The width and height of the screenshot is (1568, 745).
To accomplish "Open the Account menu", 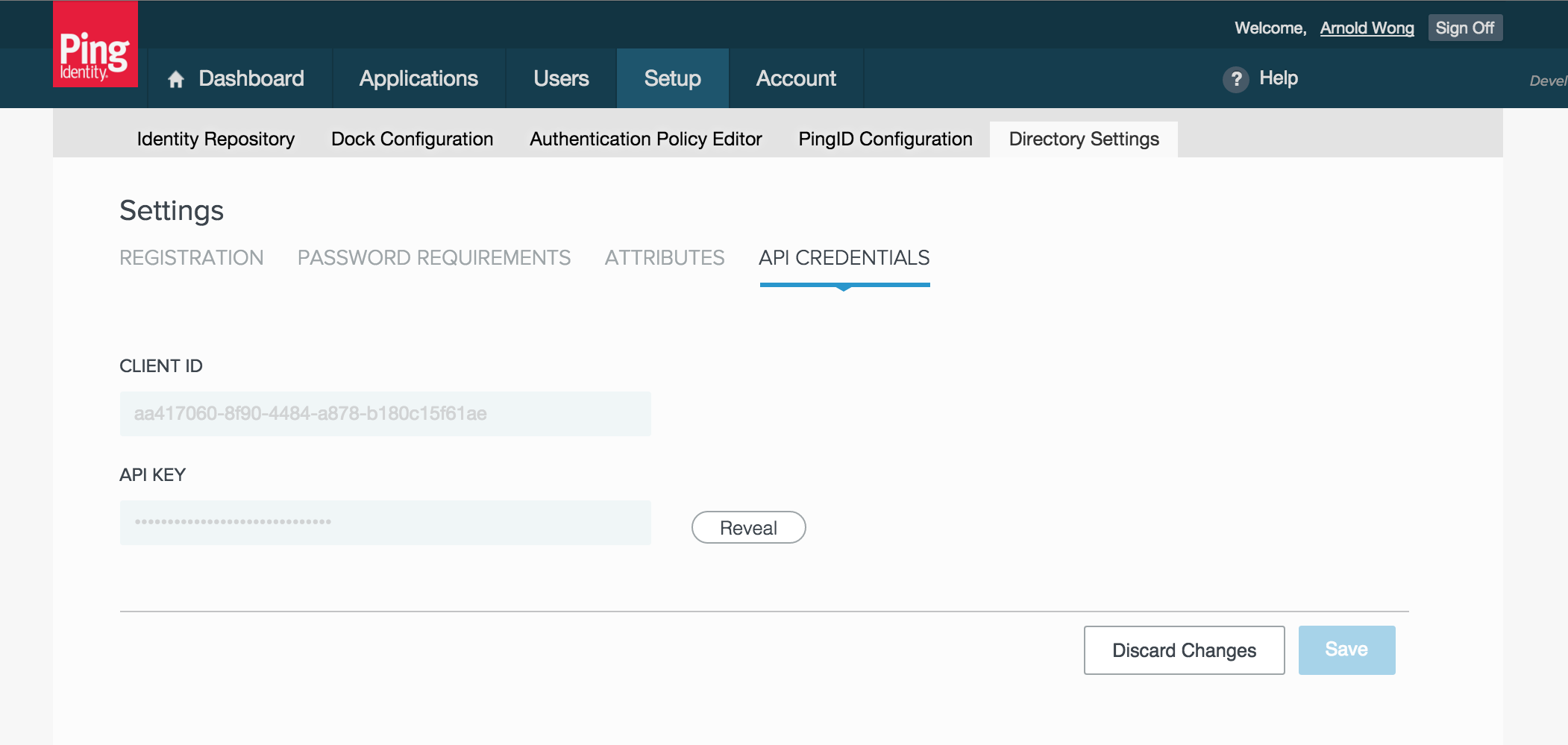I will pyautogui.click(x=796, y=78).
